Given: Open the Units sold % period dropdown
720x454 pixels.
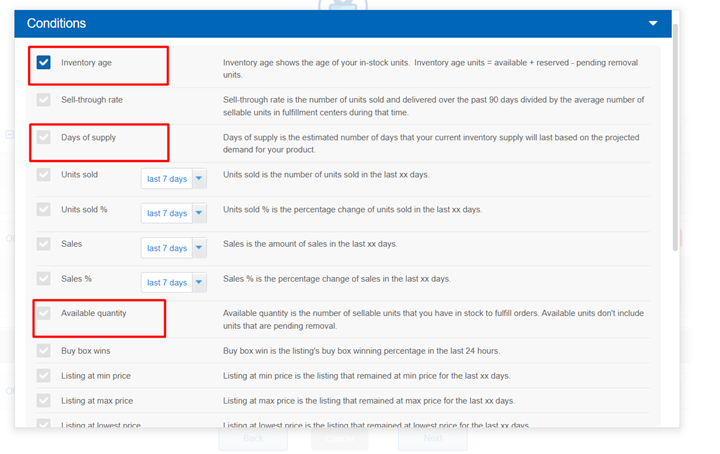Looking at the screenshot, I should (174, 213).
